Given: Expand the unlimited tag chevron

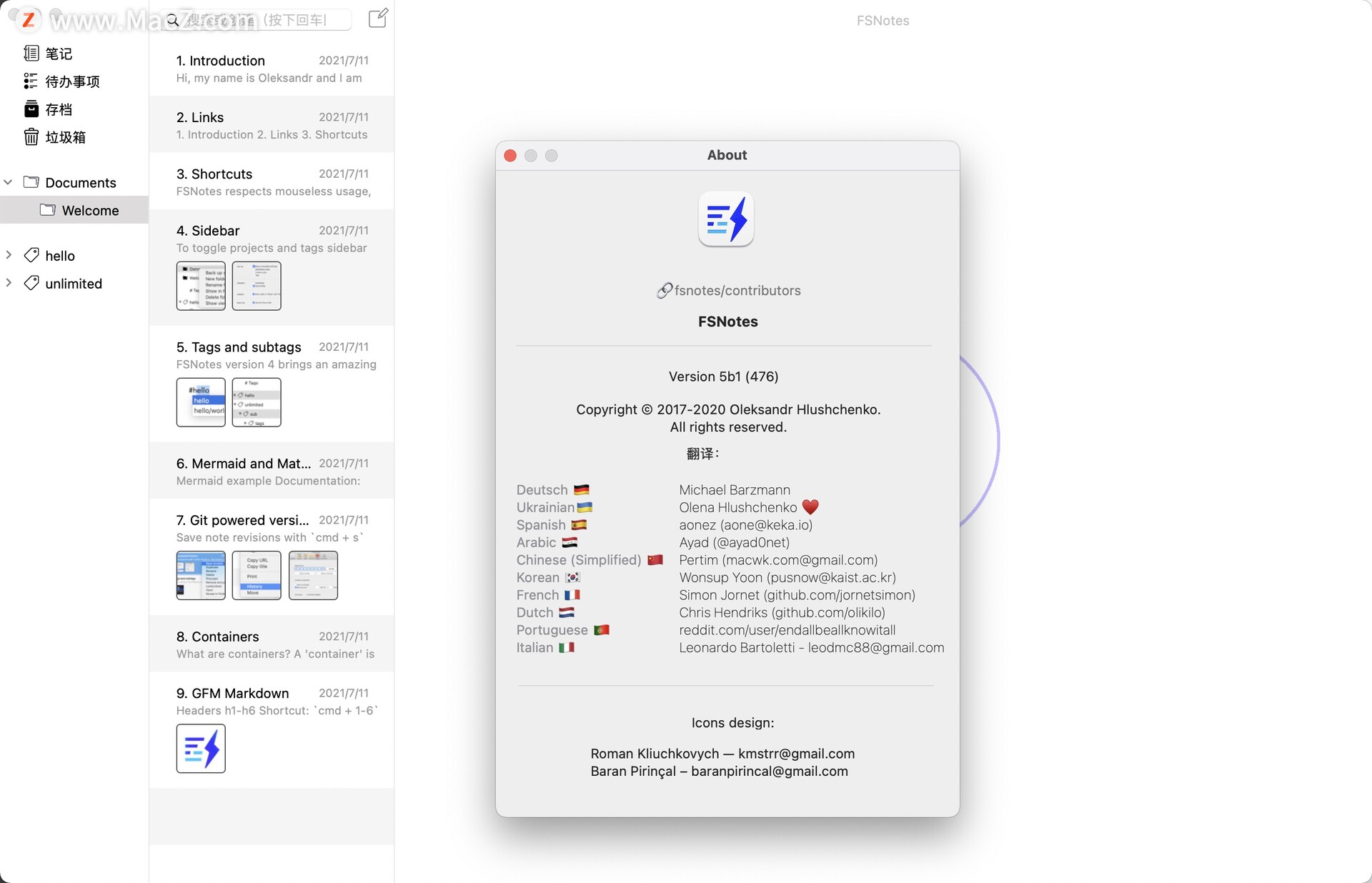Looking at the screenshot, I should [9, 283].
